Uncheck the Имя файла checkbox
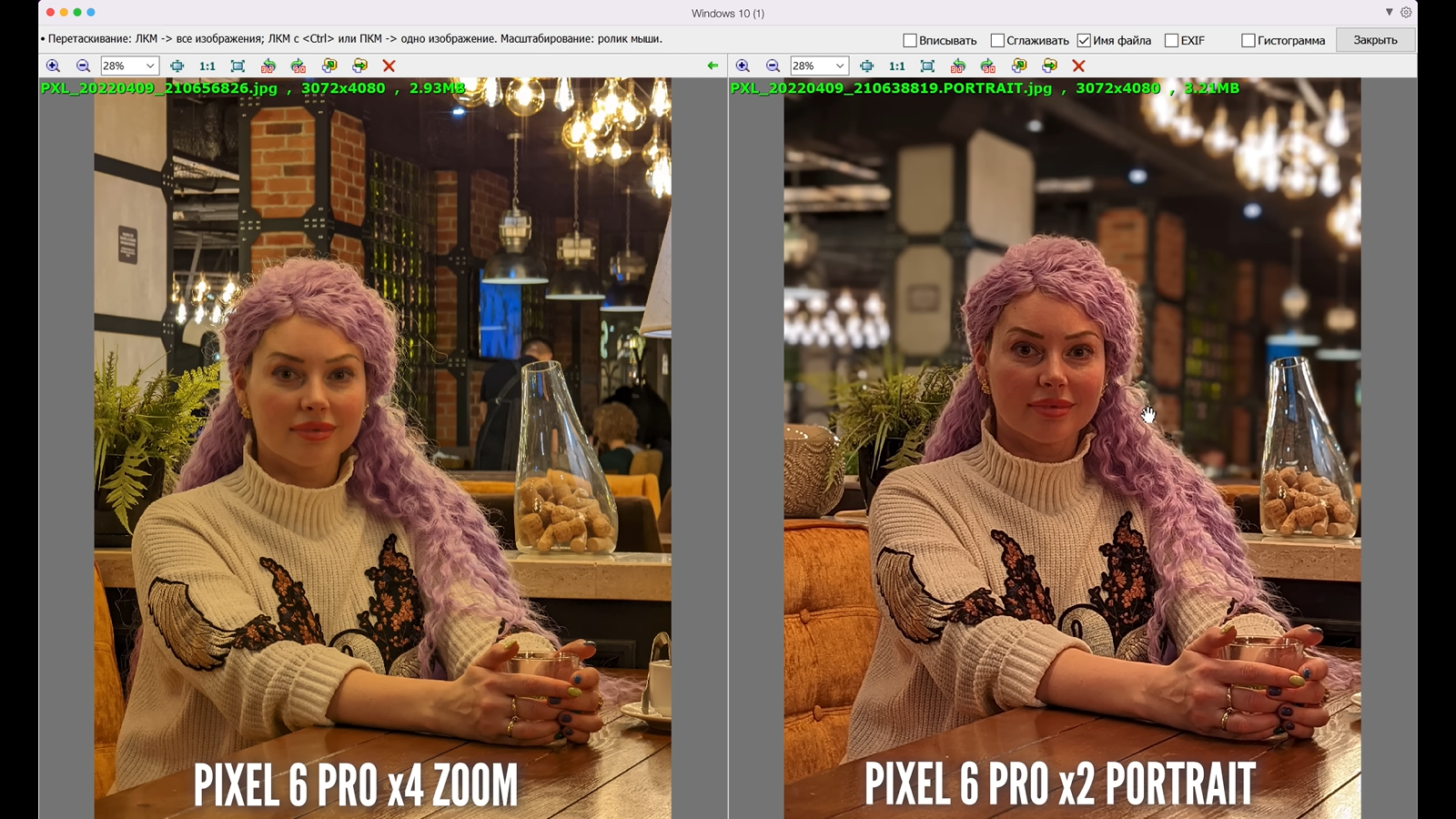1456x819 pixels. pyautogui.click(x=1084, y=40)
